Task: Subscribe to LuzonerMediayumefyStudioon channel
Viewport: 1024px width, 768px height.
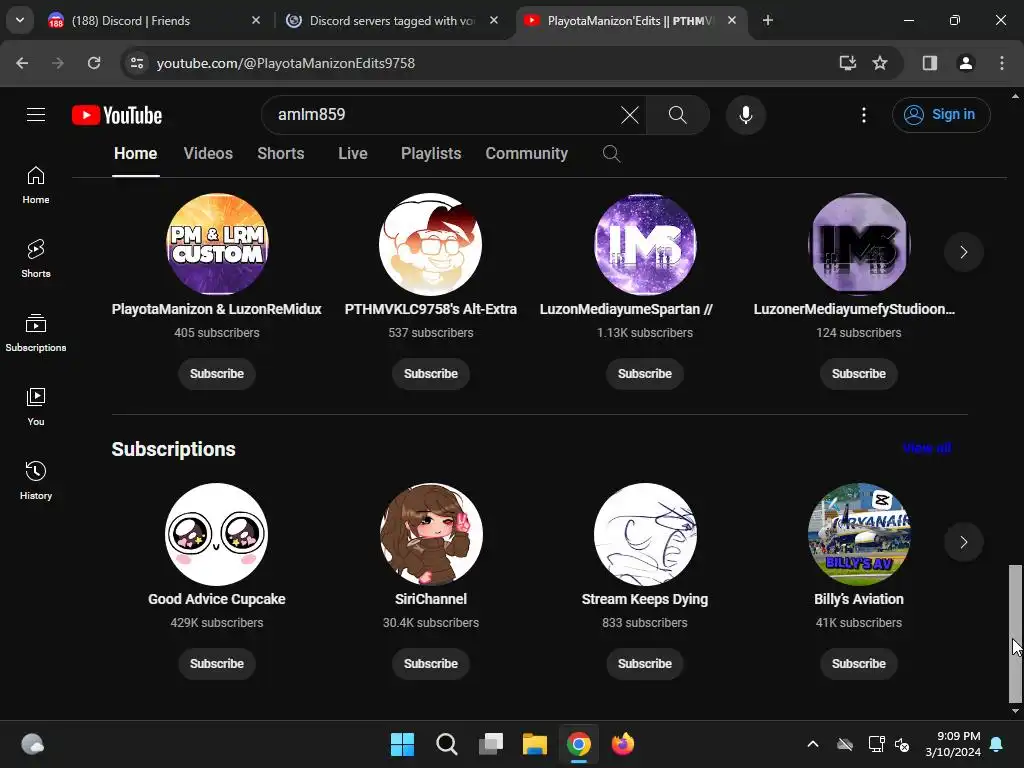Action: [x=859, y=374]
